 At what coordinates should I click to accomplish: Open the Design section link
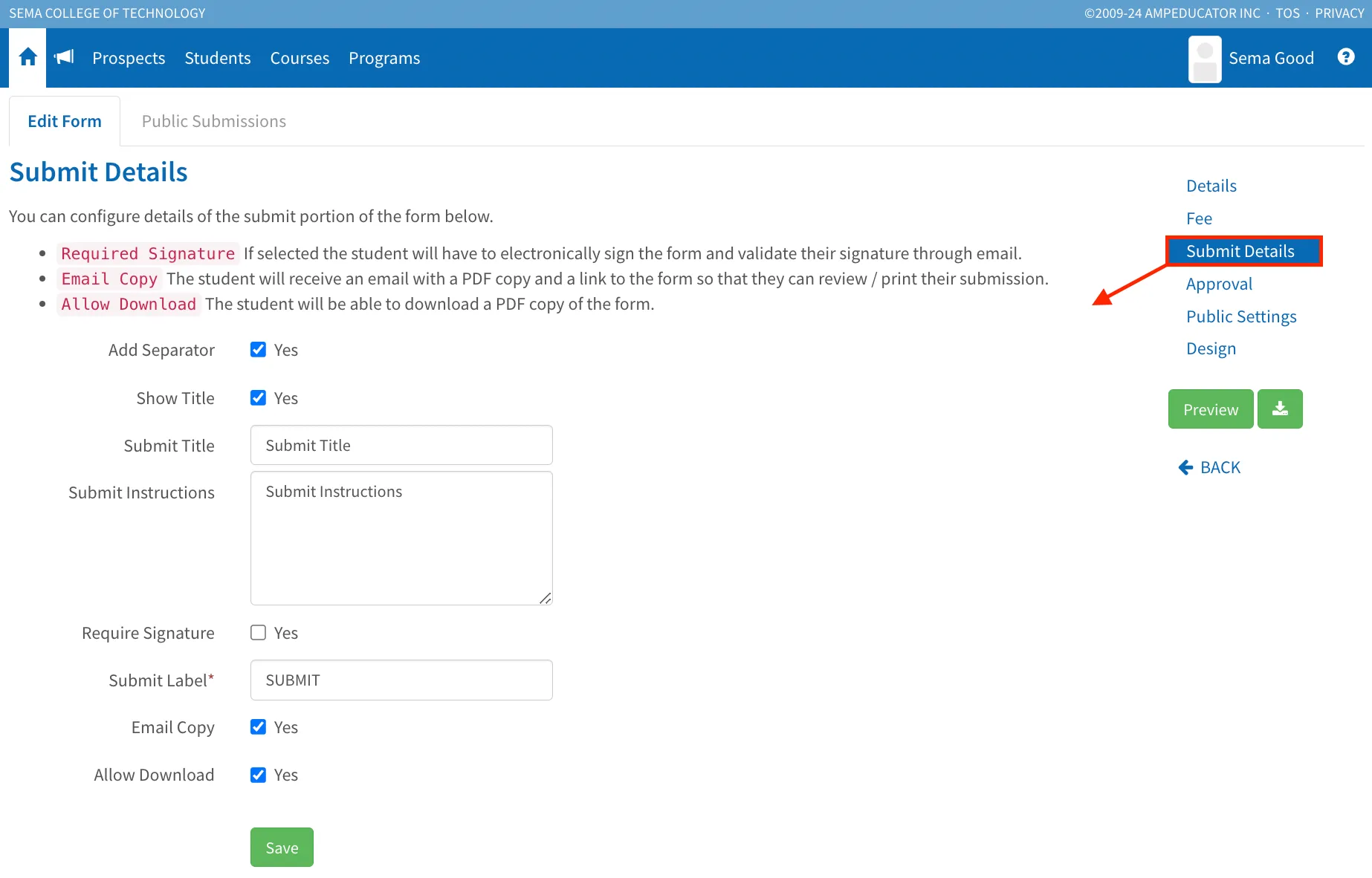click(x=1211, y=348)
